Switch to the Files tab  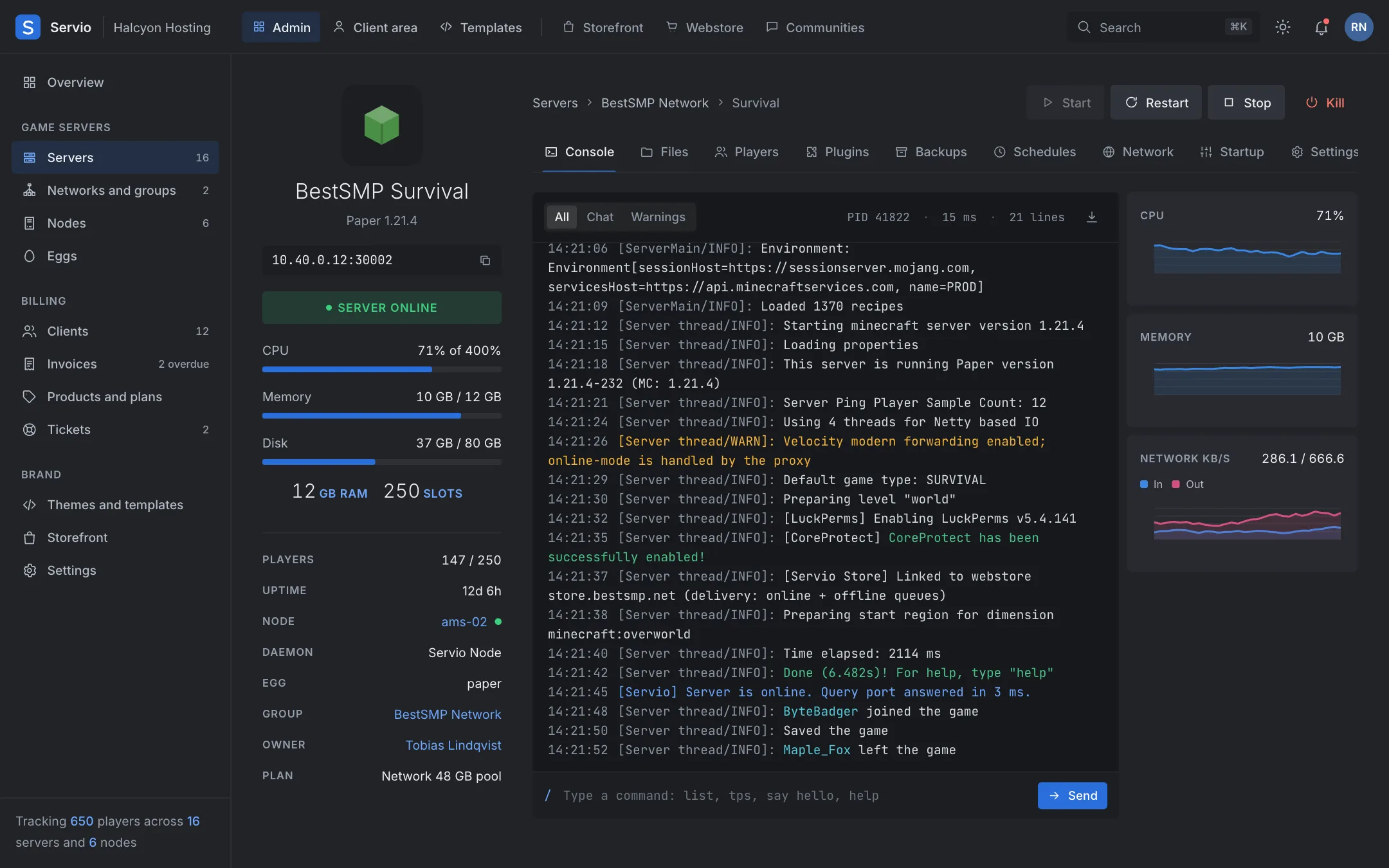[664, 152]
